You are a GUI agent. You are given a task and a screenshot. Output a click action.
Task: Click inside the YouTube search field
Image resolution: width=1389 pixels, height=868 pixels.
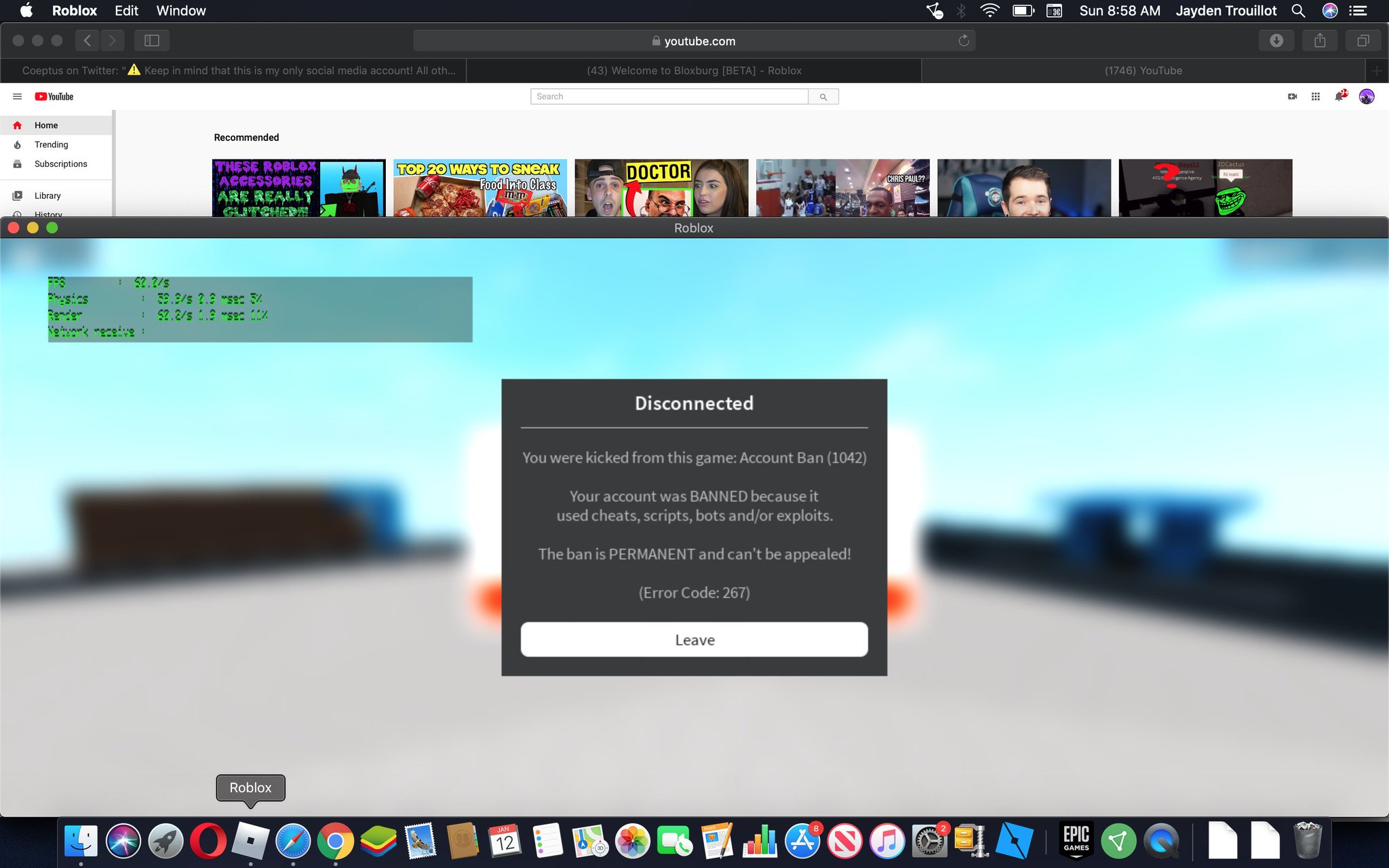[x=668, y=96]
